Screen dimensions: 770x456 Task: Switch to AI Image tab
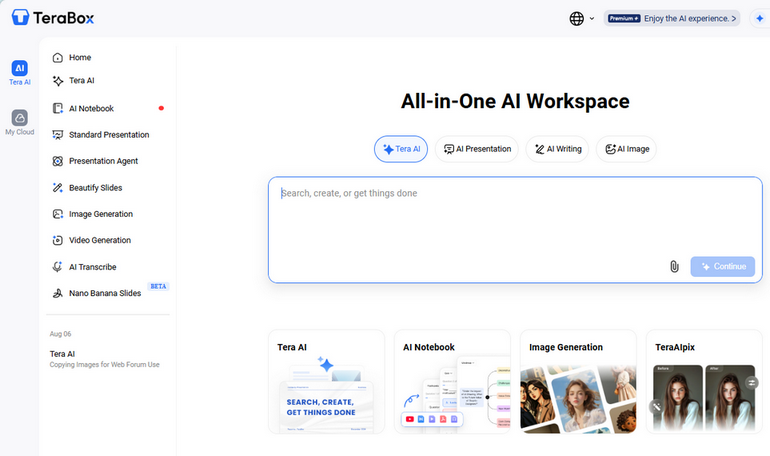click(x=626, y=149)
